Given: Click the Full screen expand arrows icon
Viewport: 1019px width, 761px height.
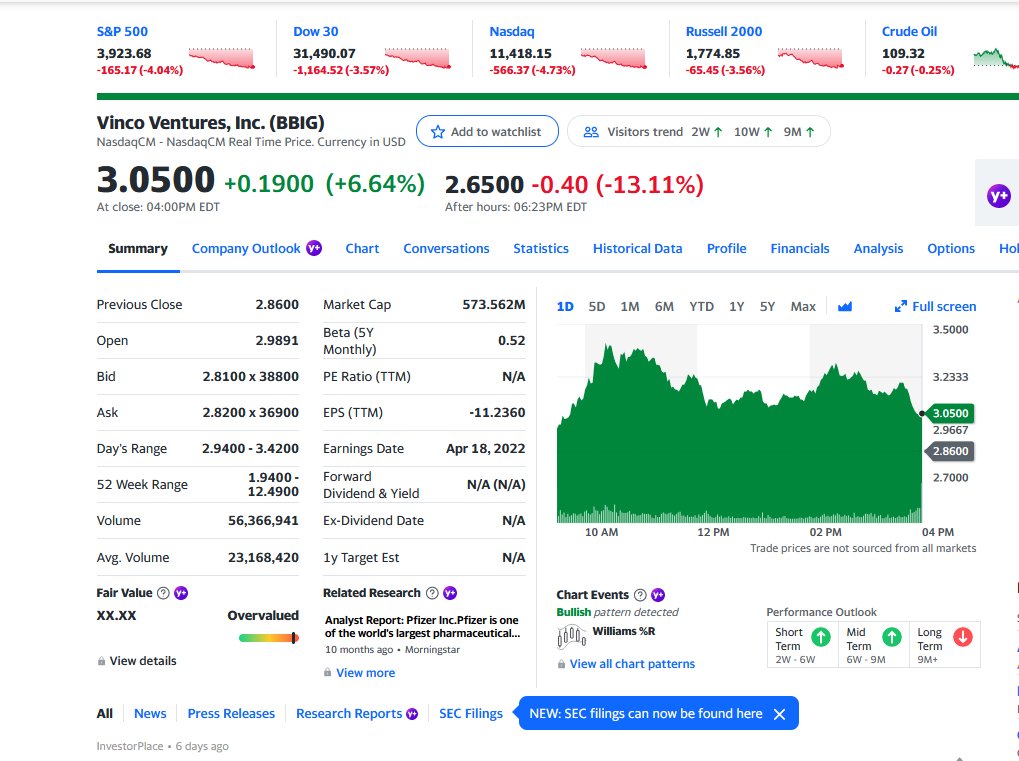Looking at the screenshot, I should (x=901, y=306).
